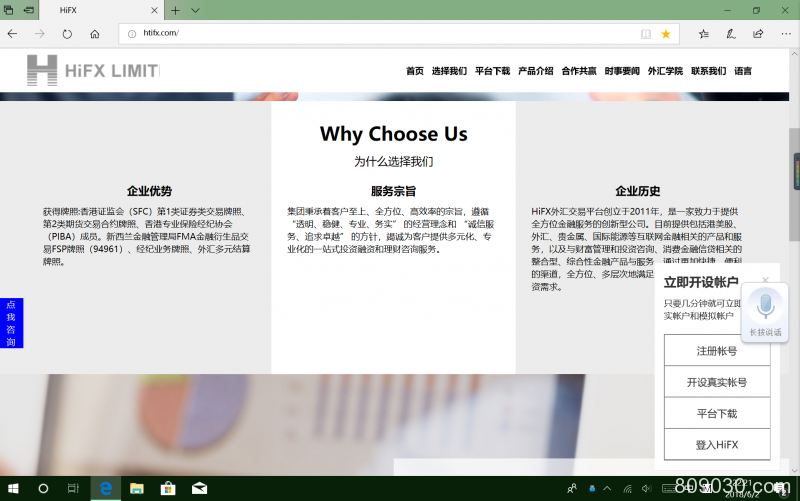Click the 登入HiFX button
Viewport: 800px width, 501px height.
717,445
